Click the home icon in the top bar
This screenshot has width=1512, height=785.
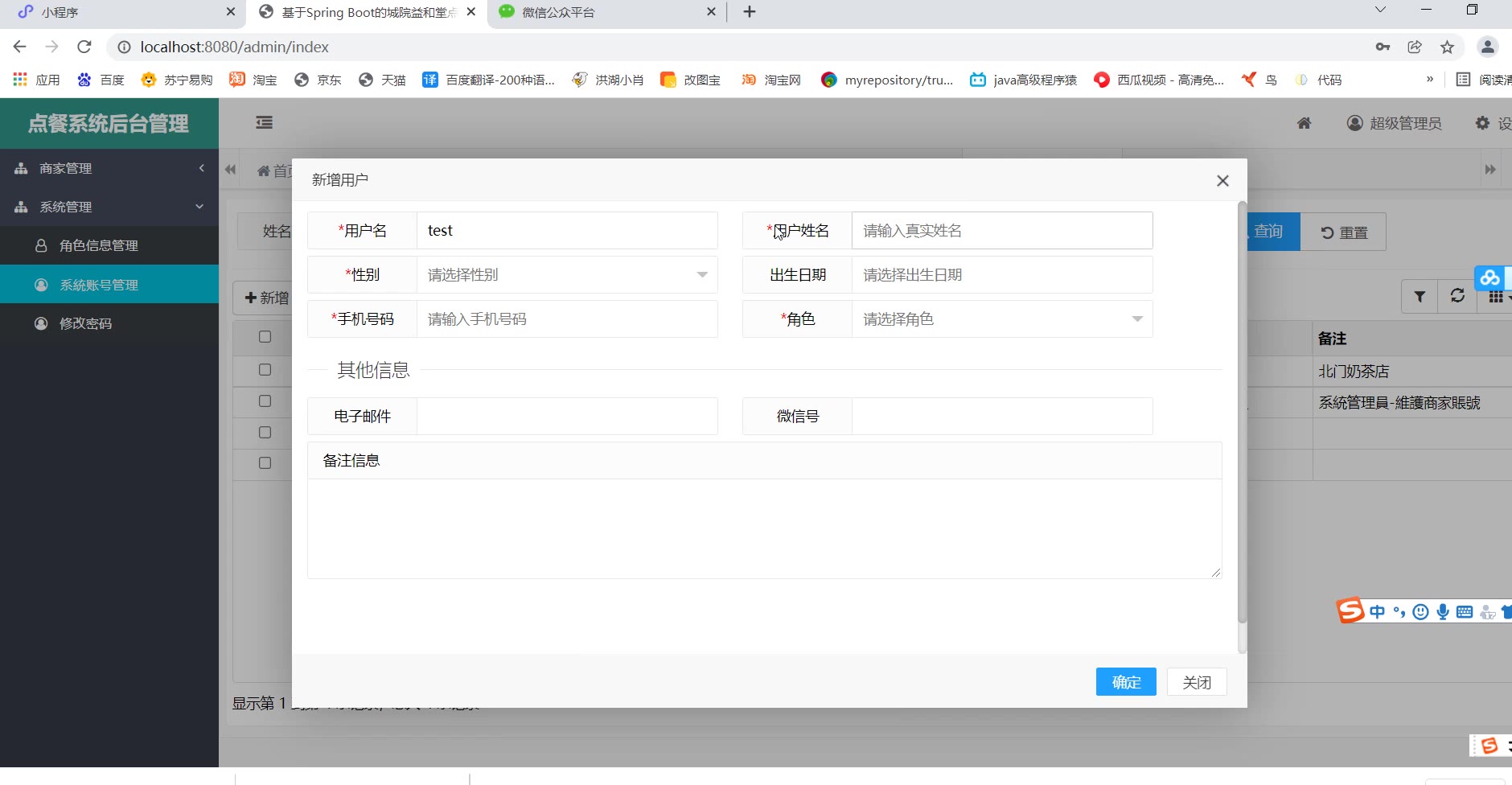click(1305, 123)
